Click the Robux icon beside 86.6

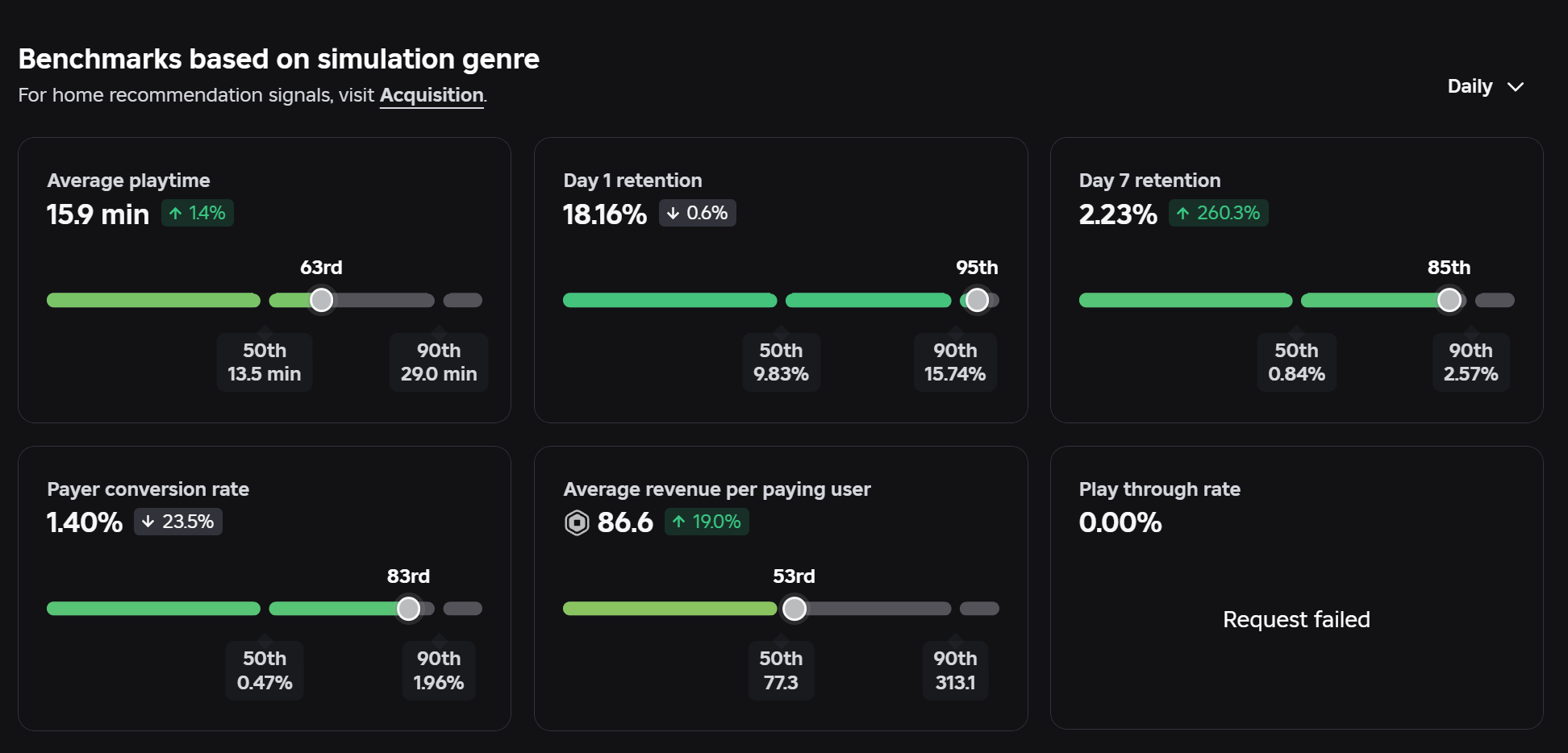[x=577, y=523]
